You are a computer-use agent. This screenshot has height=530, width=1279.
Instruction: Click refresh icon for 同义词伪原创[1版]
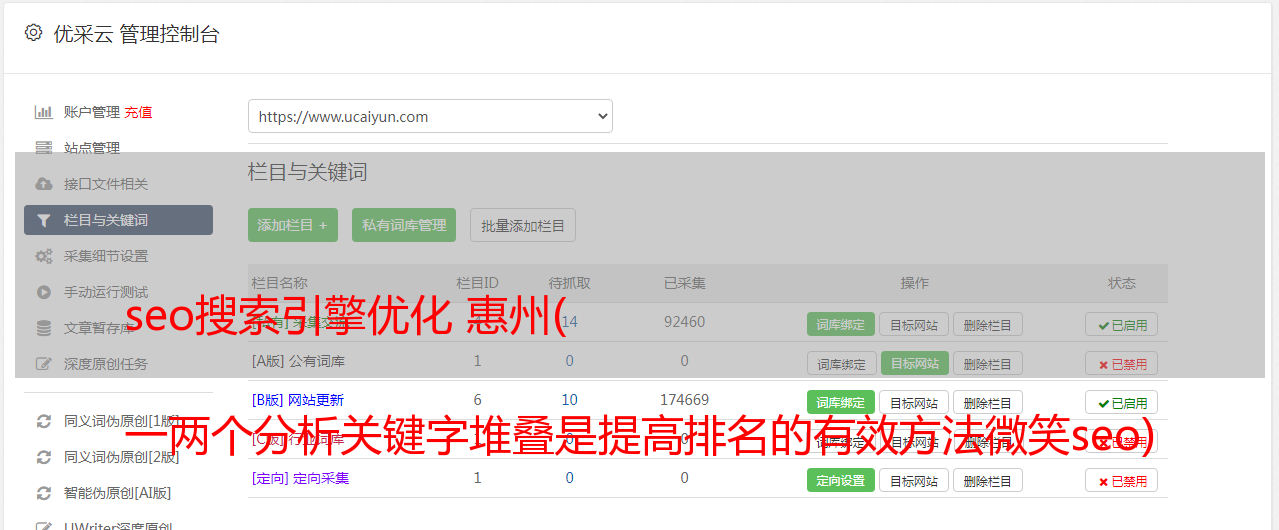tap(43, 421)
